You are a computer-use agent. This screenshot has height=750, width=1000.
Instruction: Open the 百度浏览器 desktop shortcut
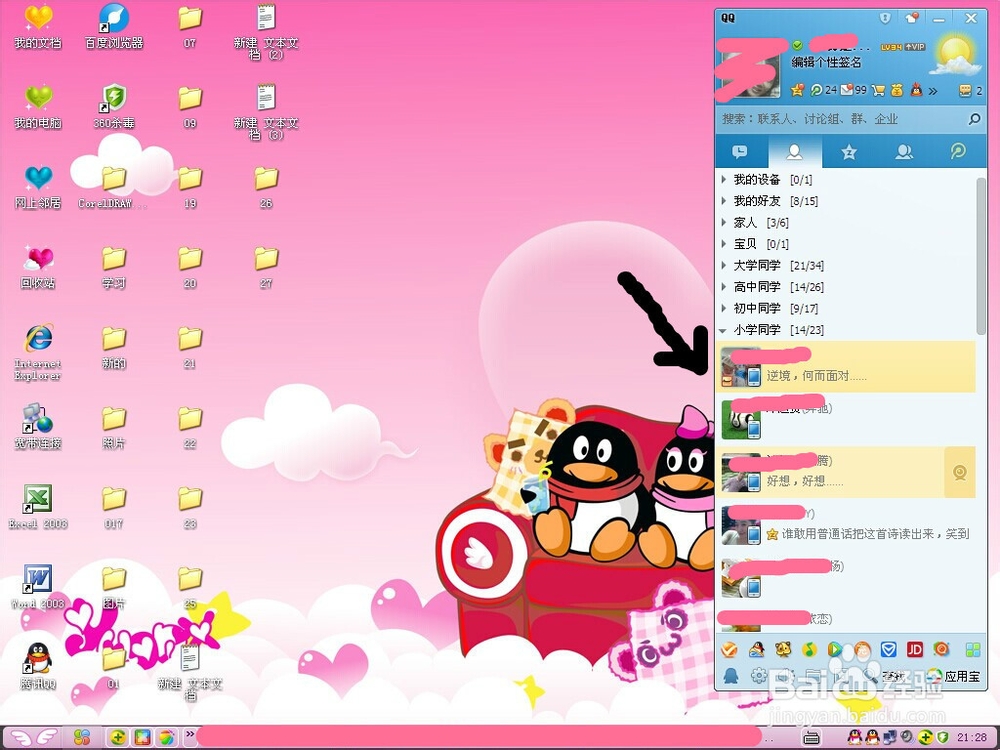pyautogui.click(x=114, y=27)
